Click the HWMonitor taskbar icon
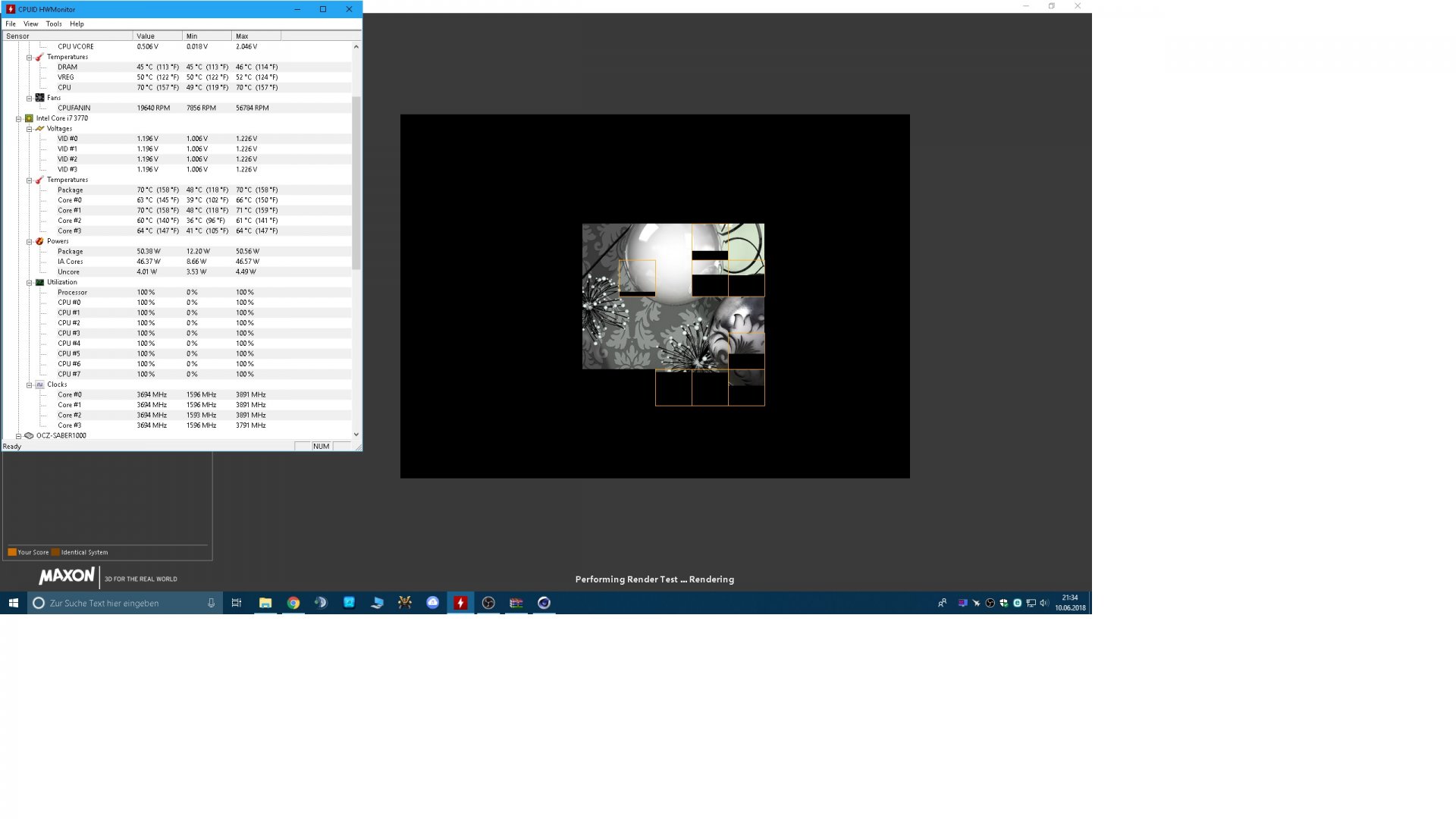The height and width of the screenshot is (819, 1456). (460, 603)
